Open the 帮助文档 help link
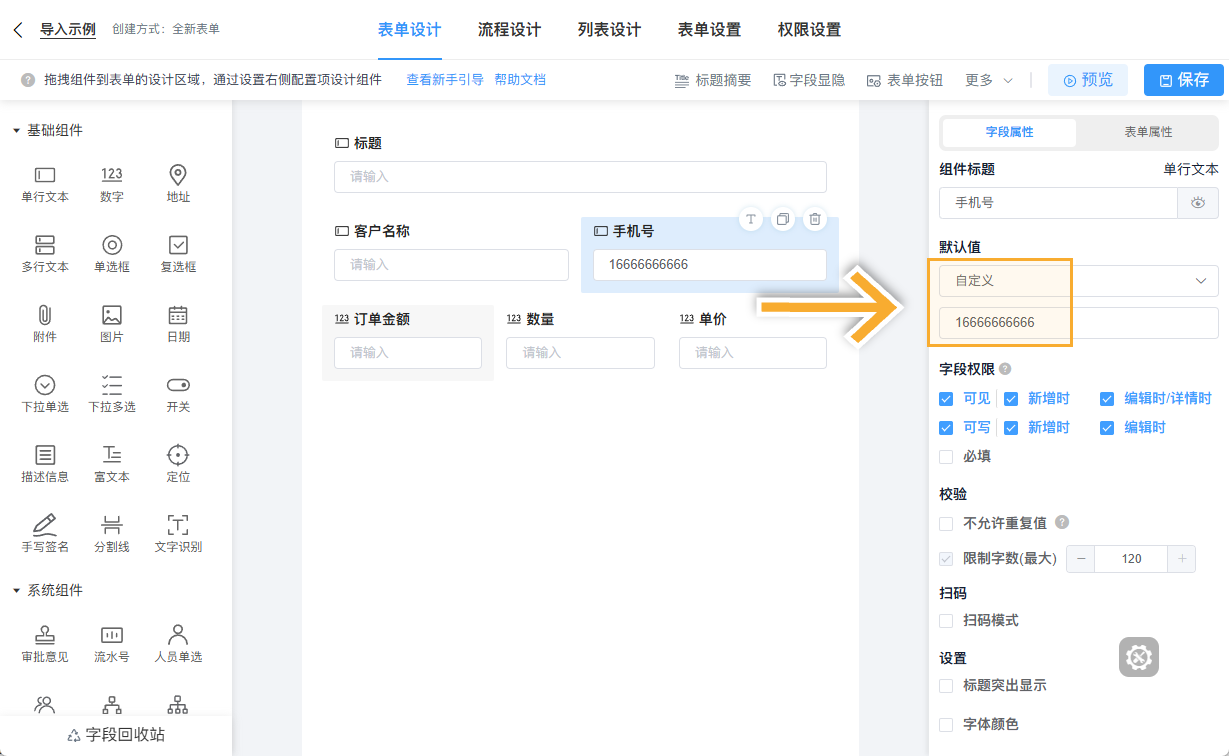Viewport: 1229px width, 756px height. (521, 79)
